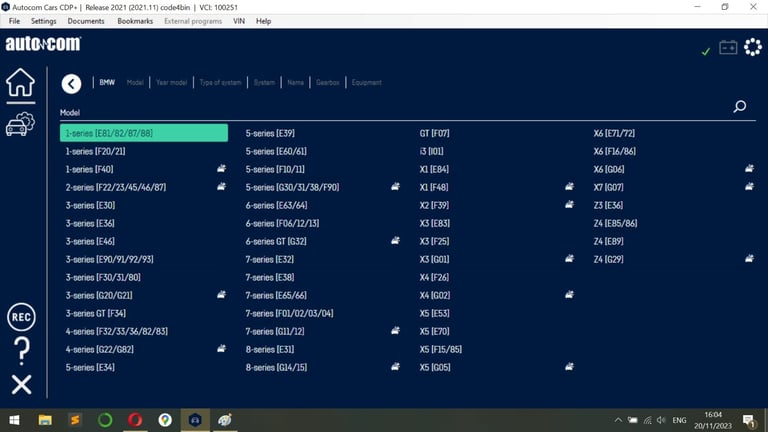Click car icon beside X7 [G07]
The image size is (768, 432).
point(749,187)
